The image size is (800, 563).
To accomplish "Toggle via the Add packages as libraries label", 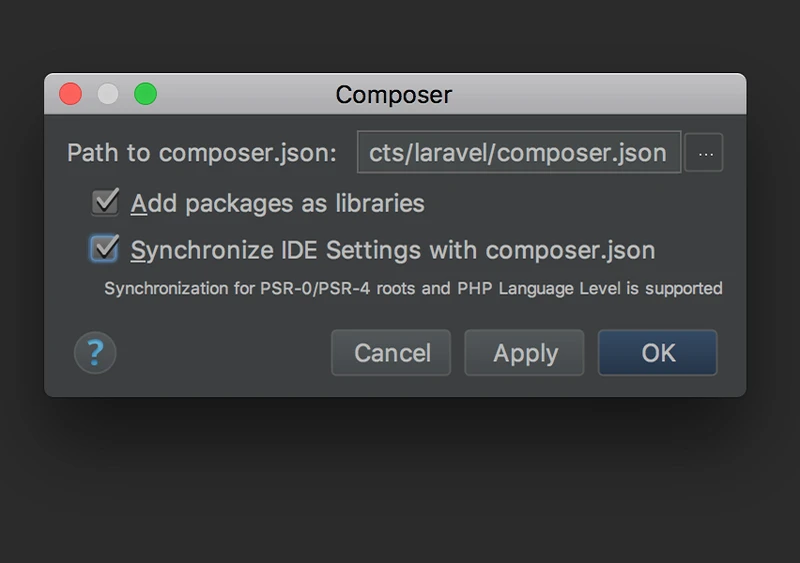I will [278, 204].
